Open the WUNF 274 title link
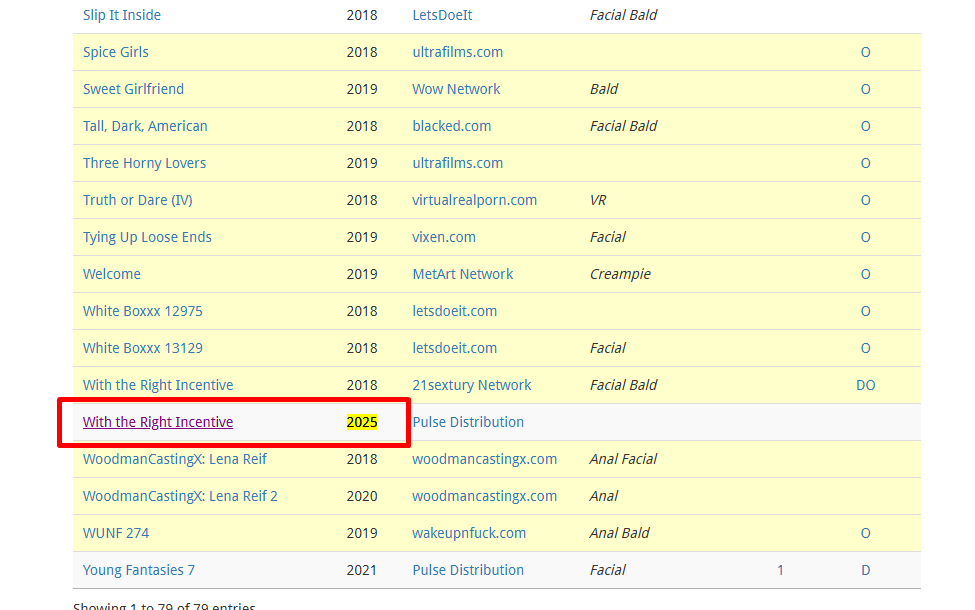Viewport: 975px width, 610px height. point(116,533)
